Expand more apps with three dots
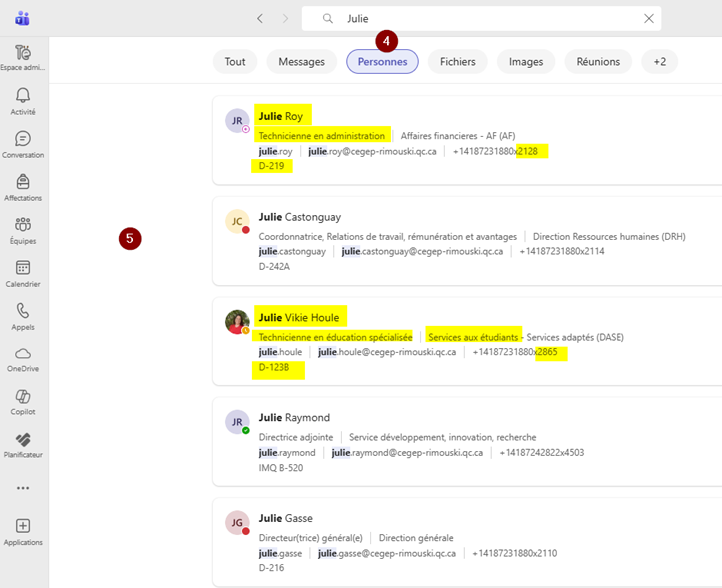Image resolution: width=722 pixels, height=588 pixels. [x=23, y=488]
